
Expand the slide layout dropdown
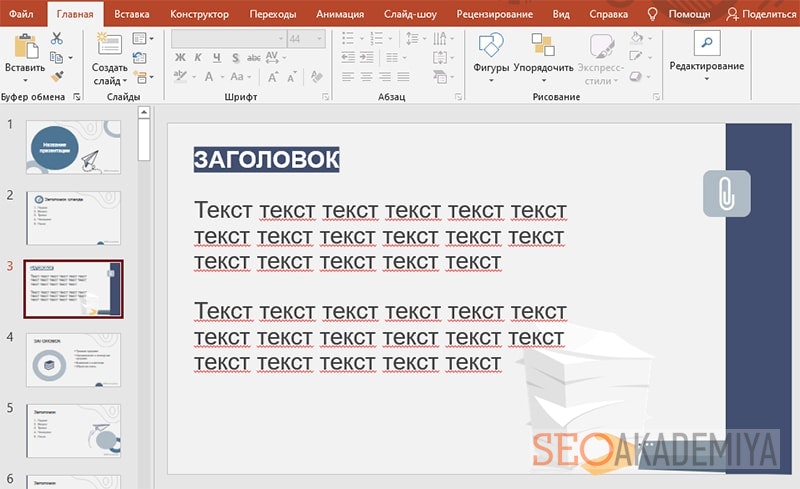141,38
